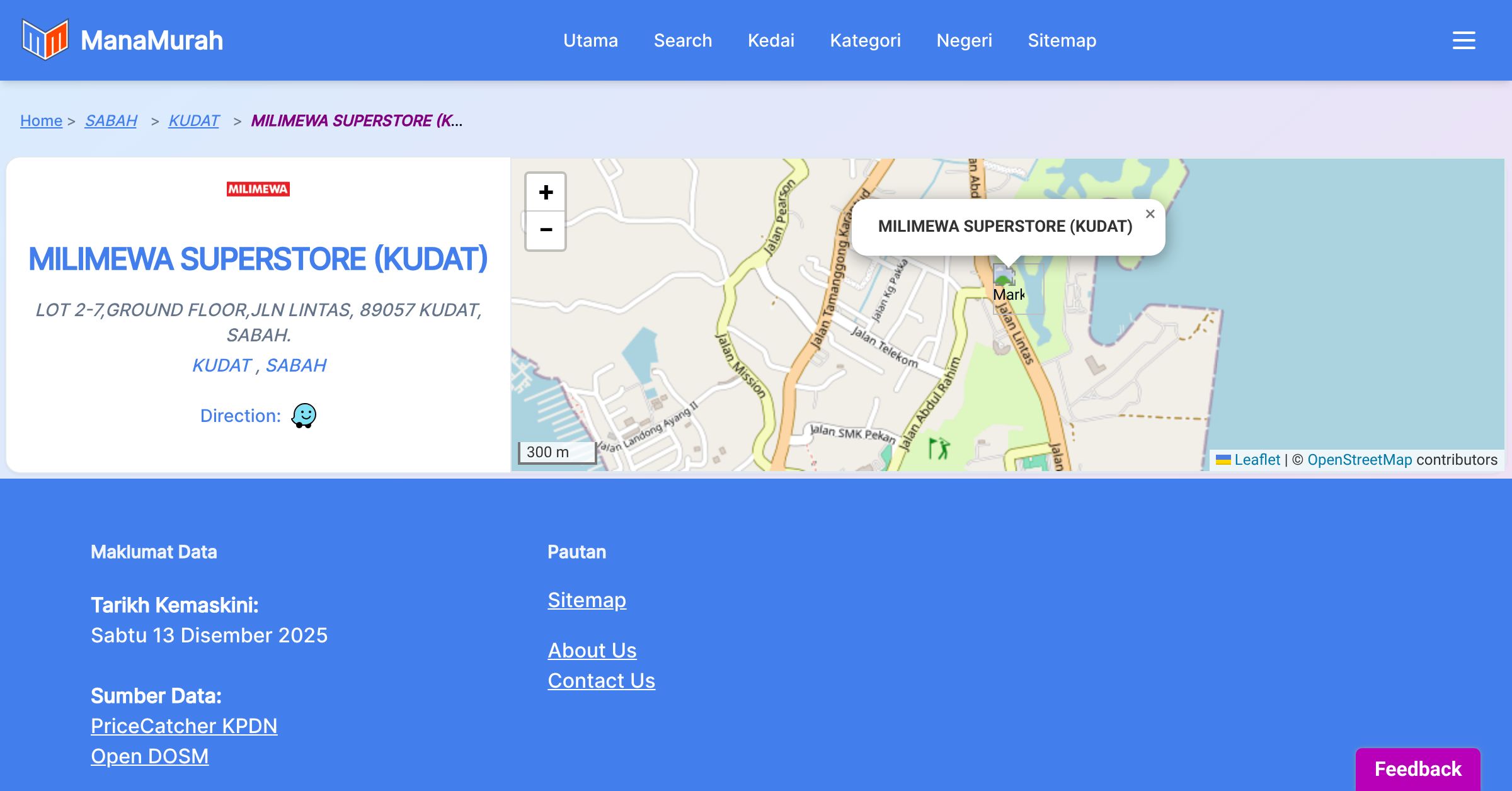Open Waze direction icon
This screenshot has height=791, width=1512.
click(304, 416)
